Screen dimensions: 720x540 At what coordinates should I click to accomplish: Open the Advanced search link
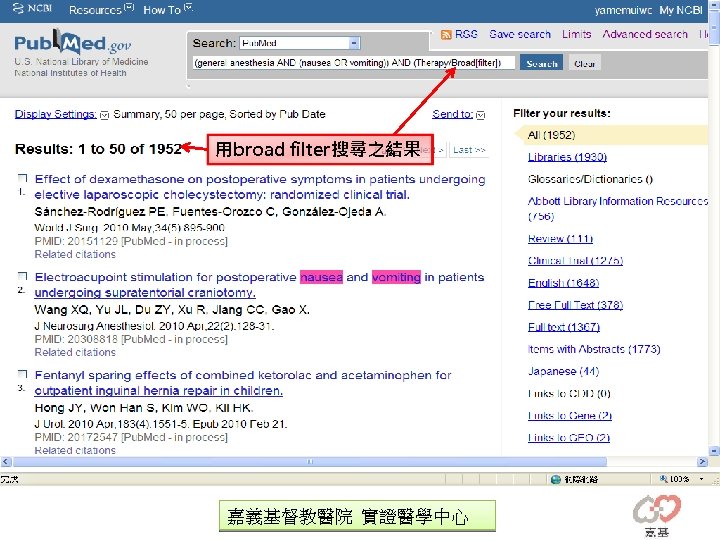(645, 34)
